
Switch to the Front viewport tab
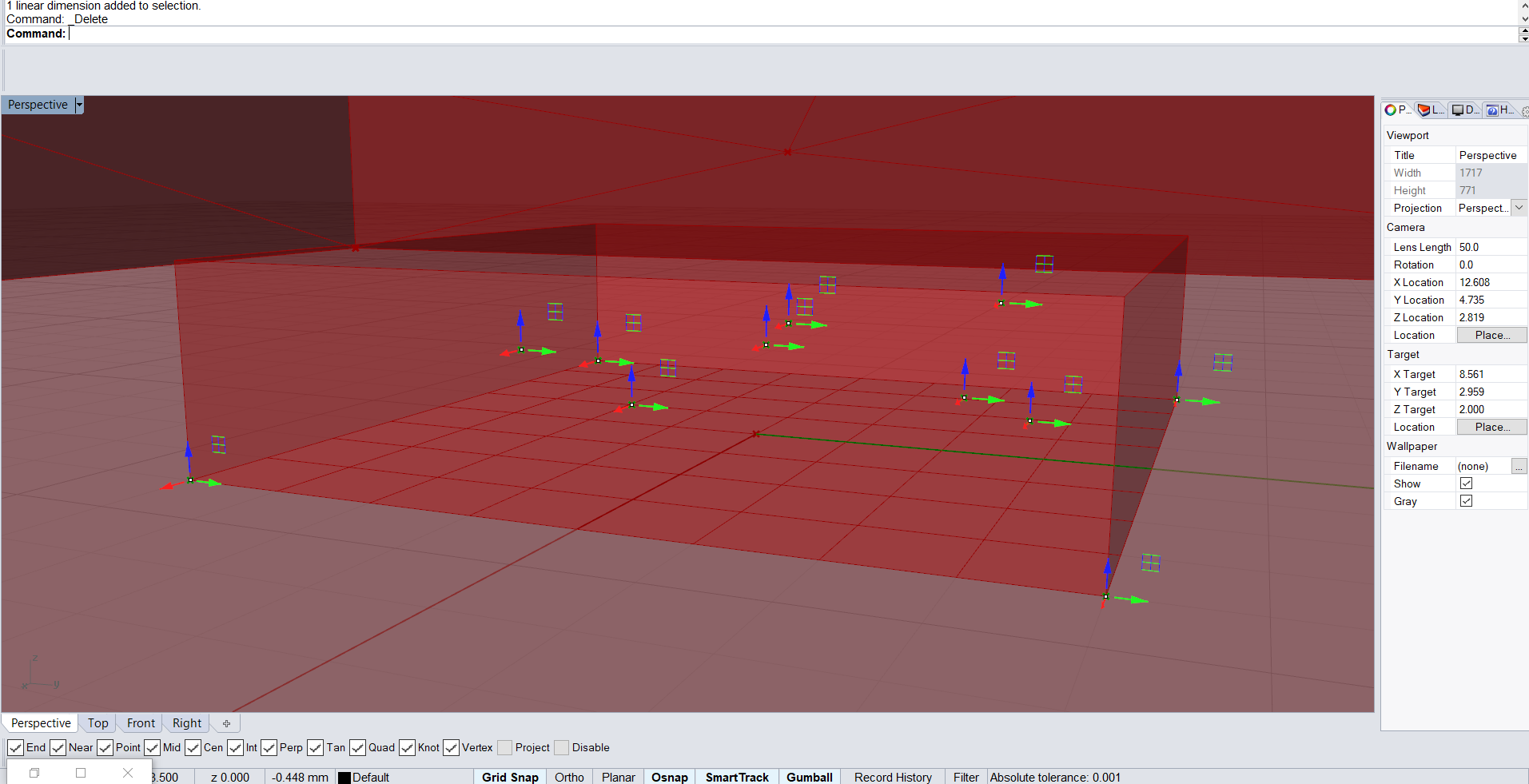(141, 723)
